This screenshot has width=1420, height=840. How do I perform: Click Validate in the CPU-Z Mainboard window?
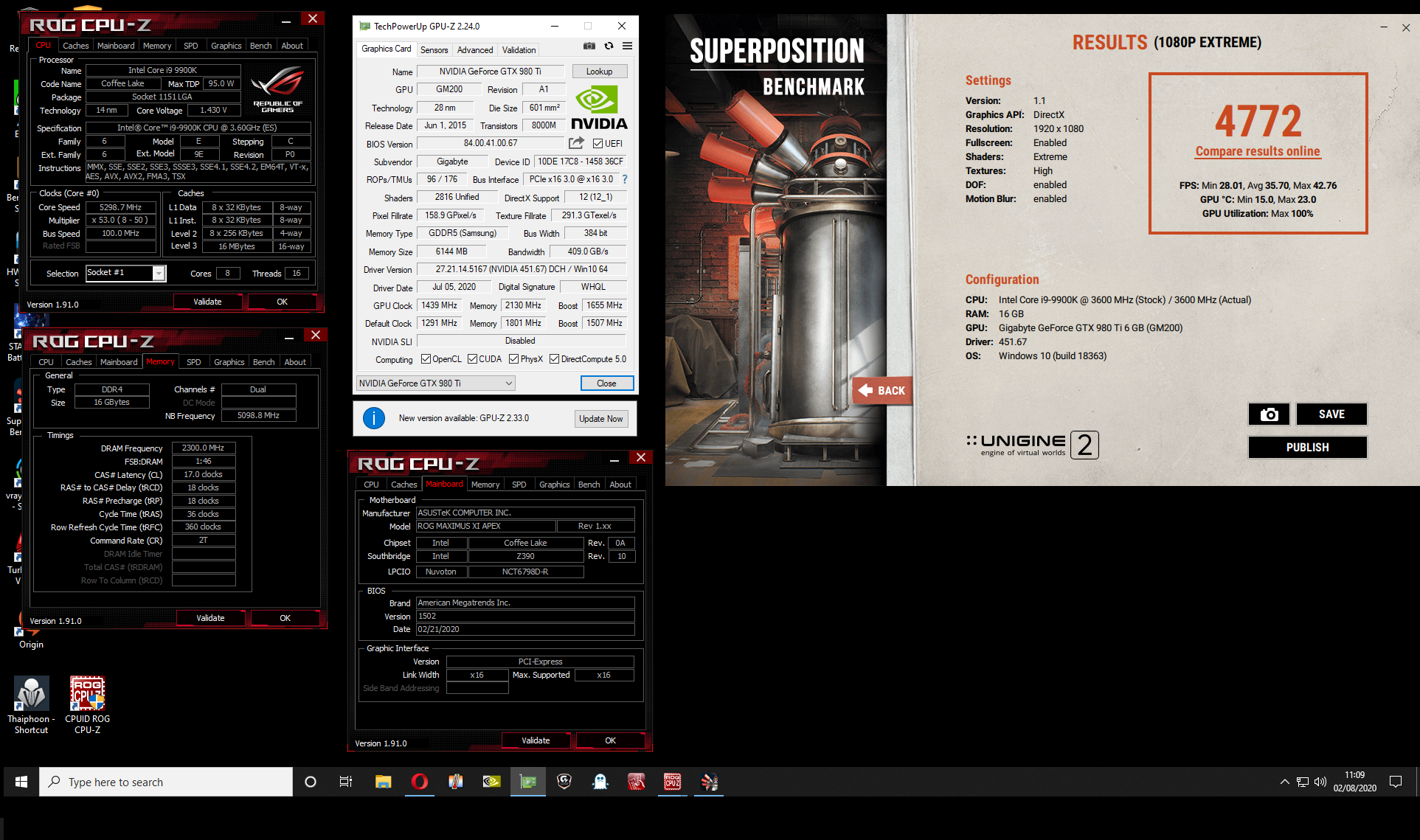[536, 740]
